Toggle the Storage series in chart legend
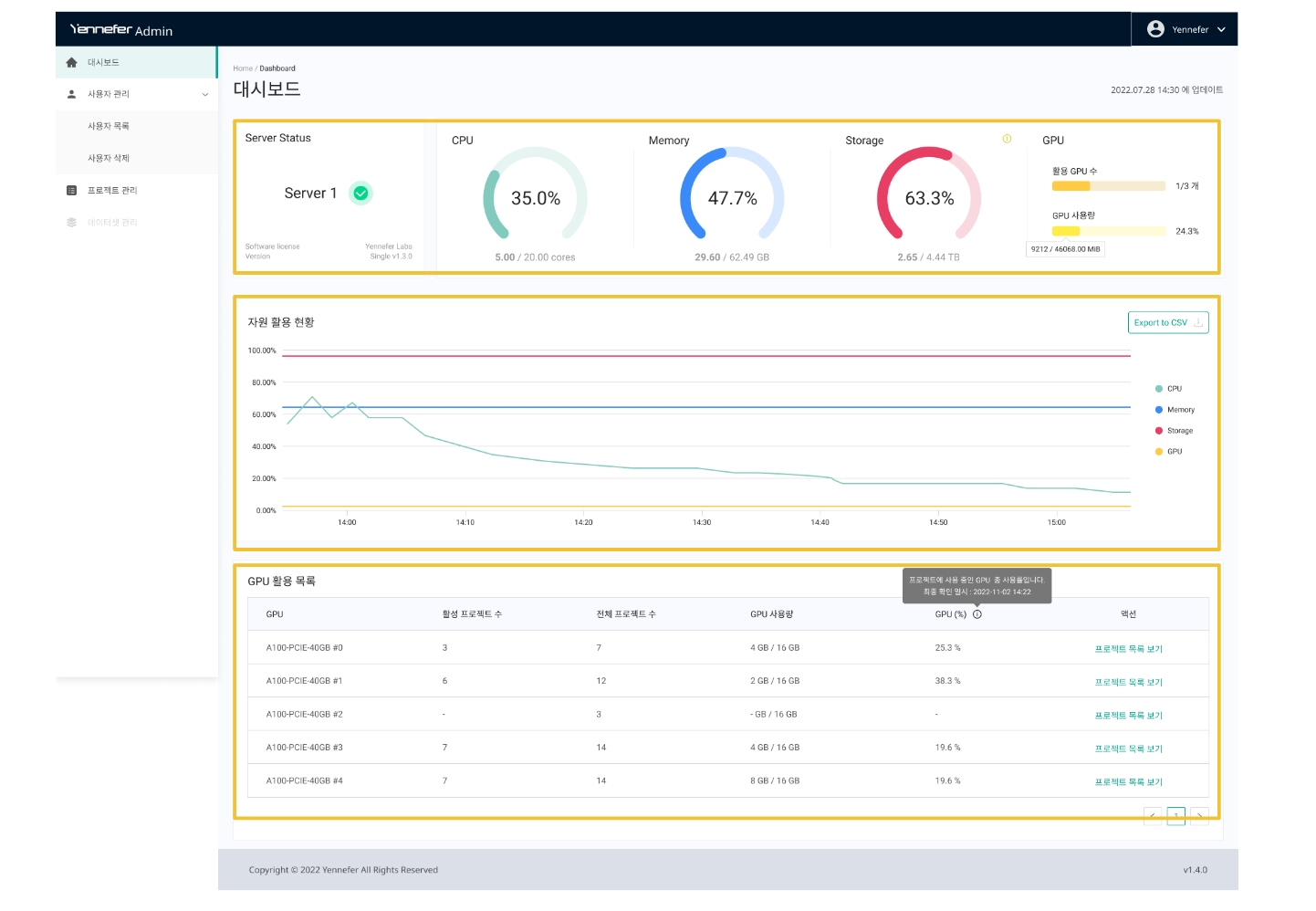The height and width of the screenshot is (911, 1316). tap(1174, 431)
